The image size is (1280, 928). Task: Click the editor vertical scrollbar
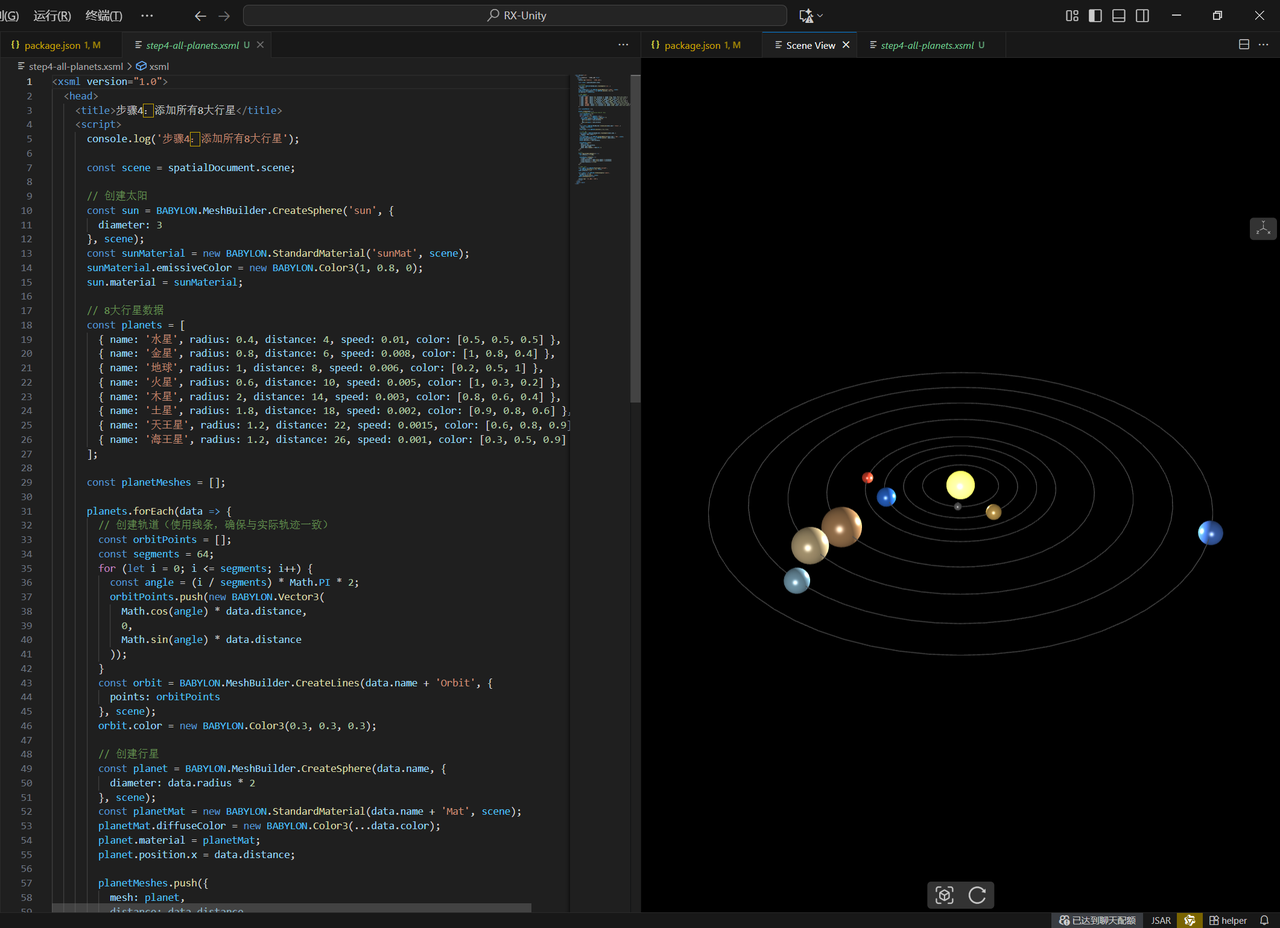[635, 238]
